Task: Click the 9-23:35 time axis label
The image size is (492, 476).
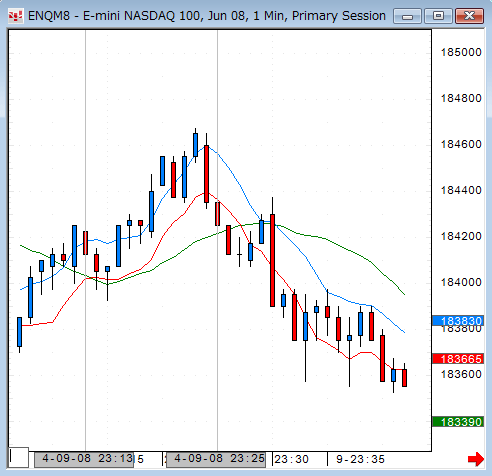Action: (360, 459)
